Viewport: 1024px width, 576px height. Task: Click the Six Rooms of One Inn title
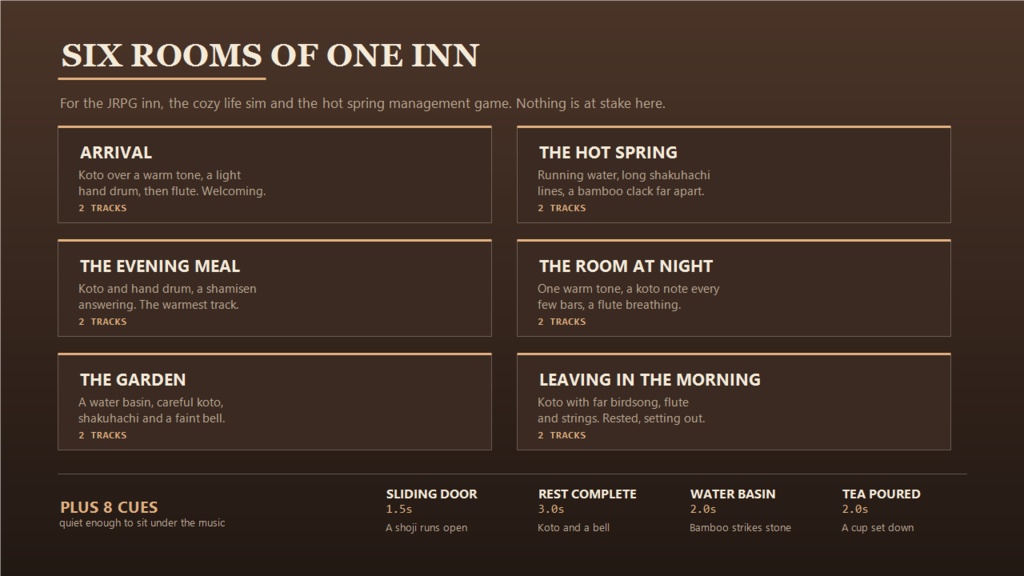coord(270,56)
